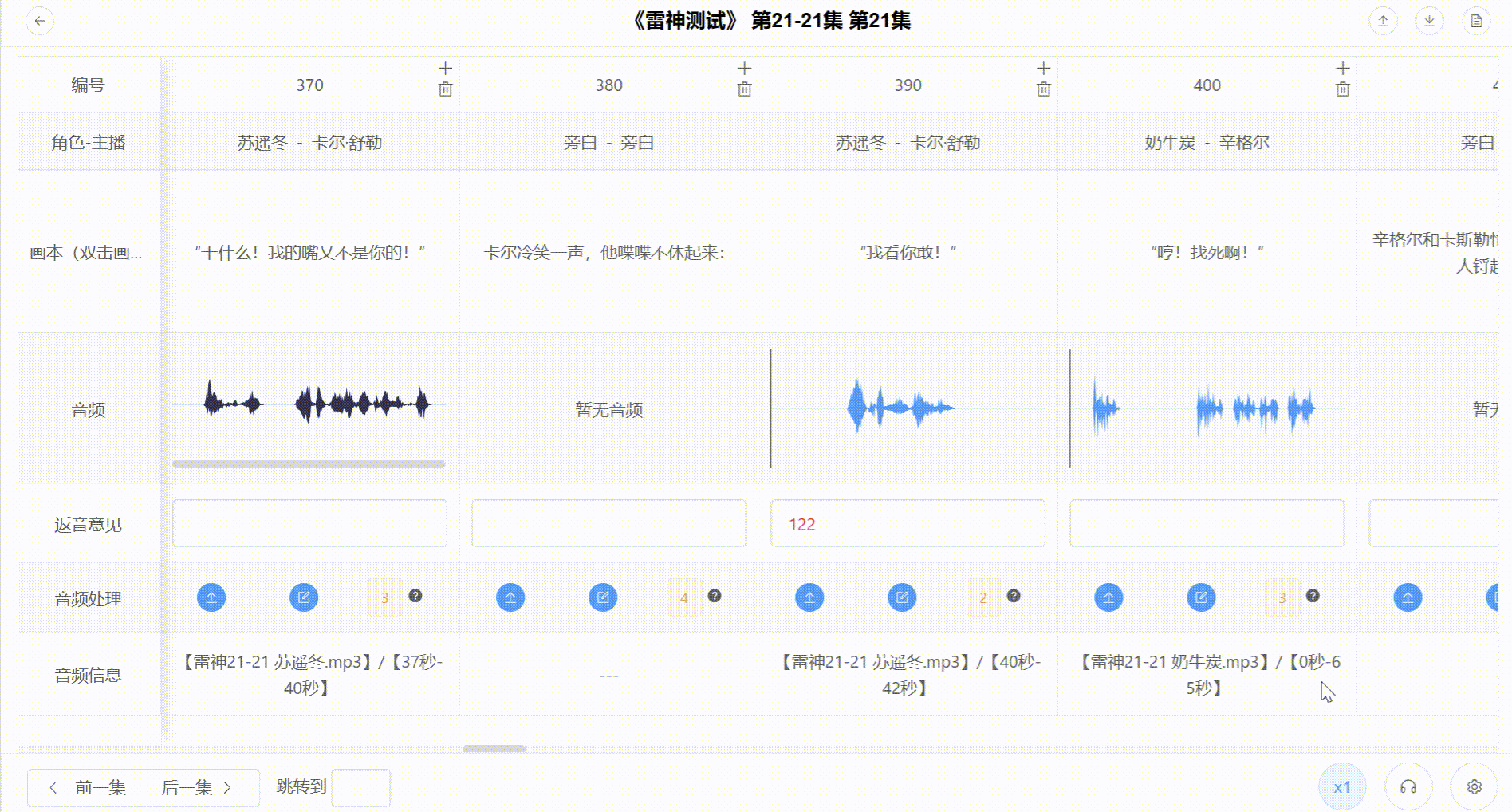
Task: Delete entry 380 with trash icon
Action: coord(745,89)
